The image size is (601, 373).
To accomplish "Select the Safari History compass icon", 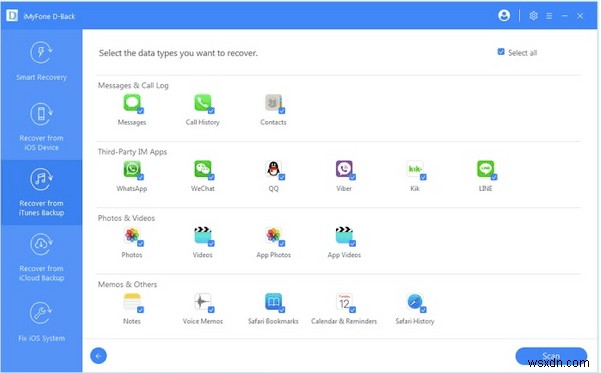I will click(415, 302).
